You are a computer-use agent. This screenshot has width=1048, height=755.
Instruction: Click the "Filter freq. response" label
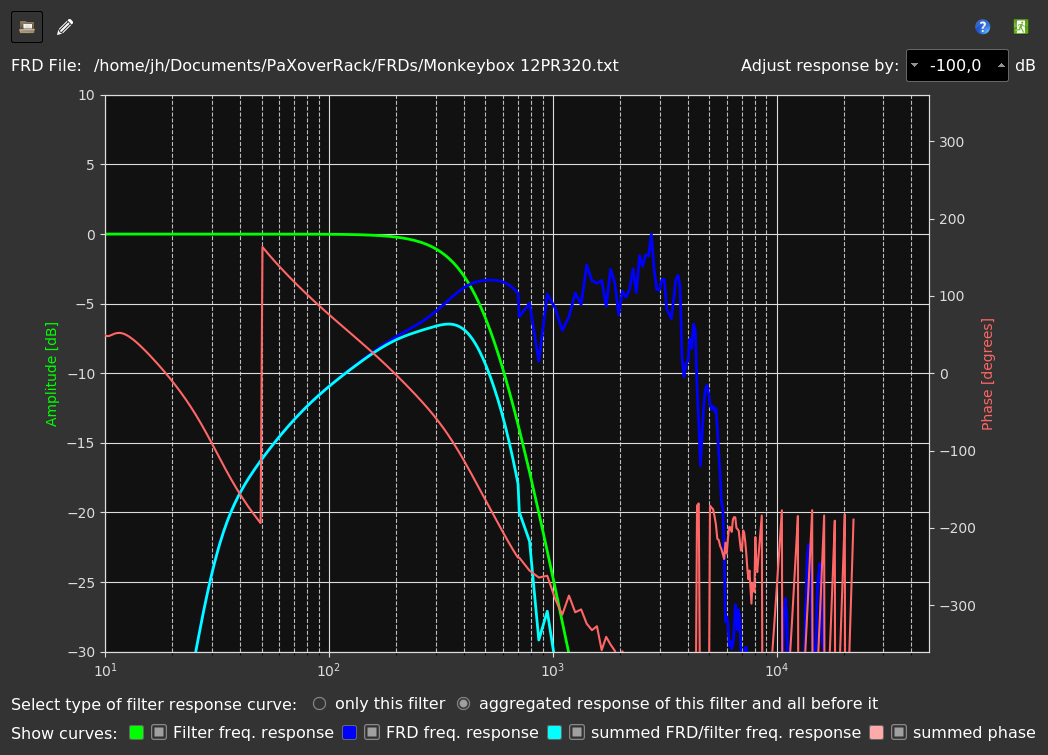[x=253, y=732]
